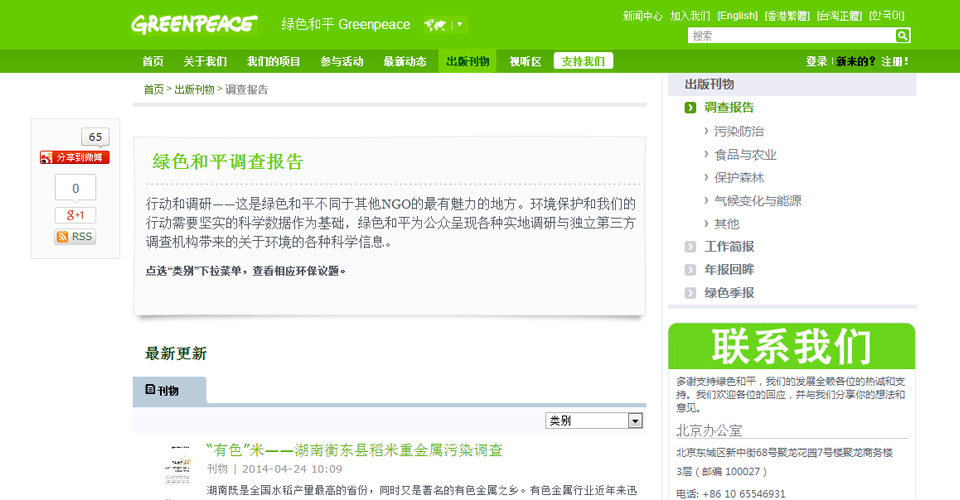Click the 联系我们 contact banner
Image resolution: width=960 pixels, height=500 pixels.
(792, 346)
